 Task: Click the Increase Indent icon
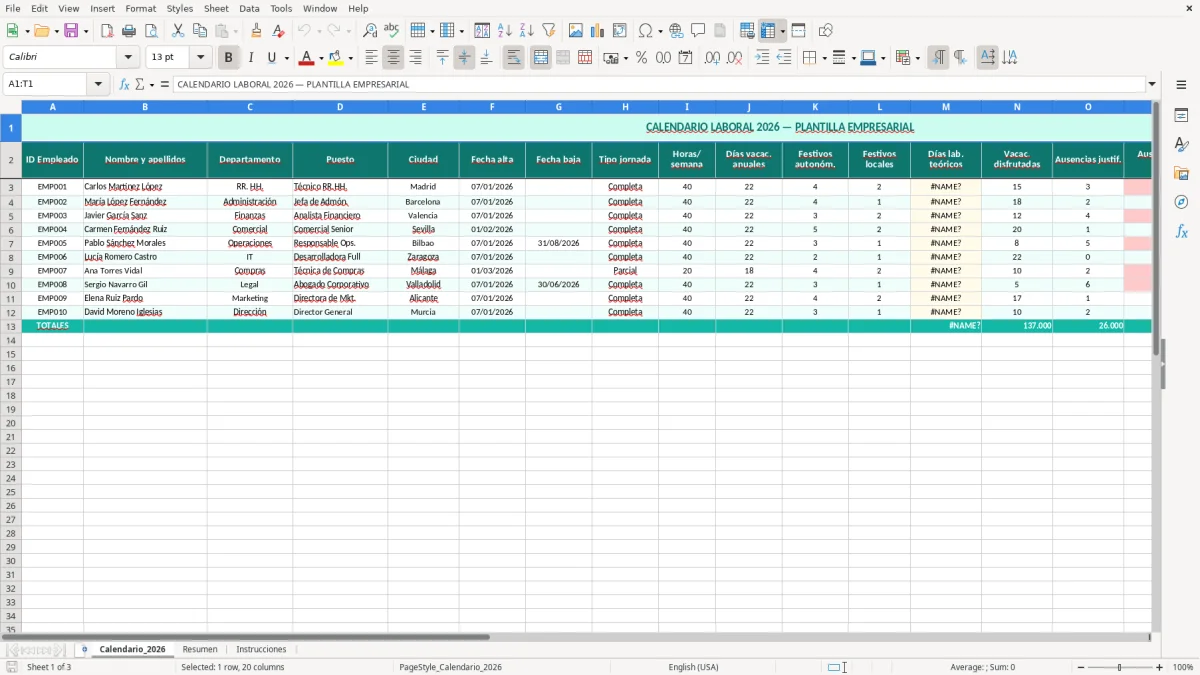(762, 58)
